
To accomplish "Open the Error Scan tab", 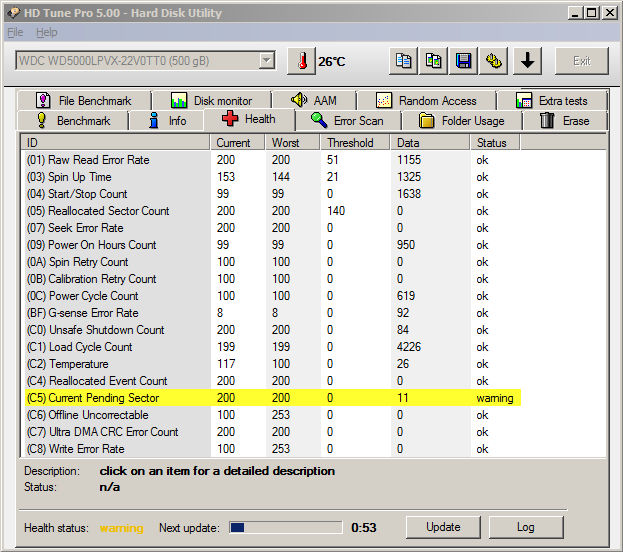I will [x=348, y=120].
